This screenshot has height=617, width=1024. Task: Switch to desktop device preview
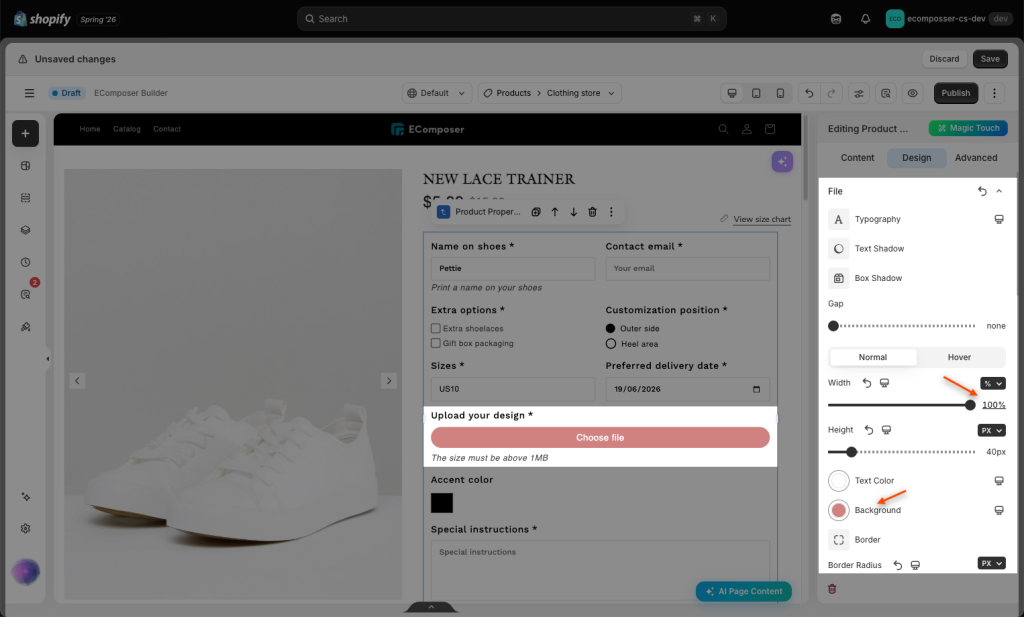pyautogui.click(x=732, y=93)
